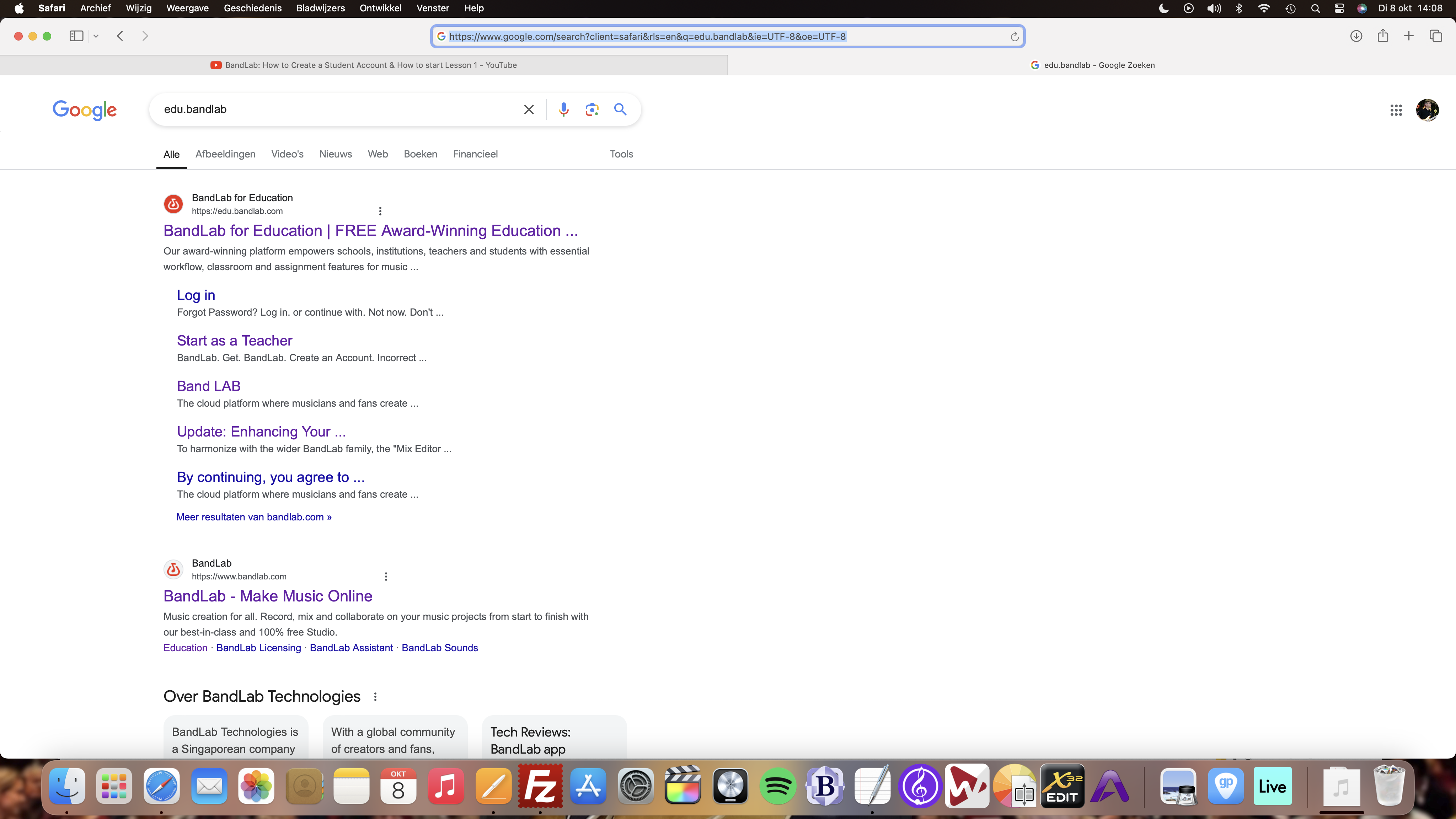
Task: Open X32 Edit from the Dock
Action: click(1062, 786)
